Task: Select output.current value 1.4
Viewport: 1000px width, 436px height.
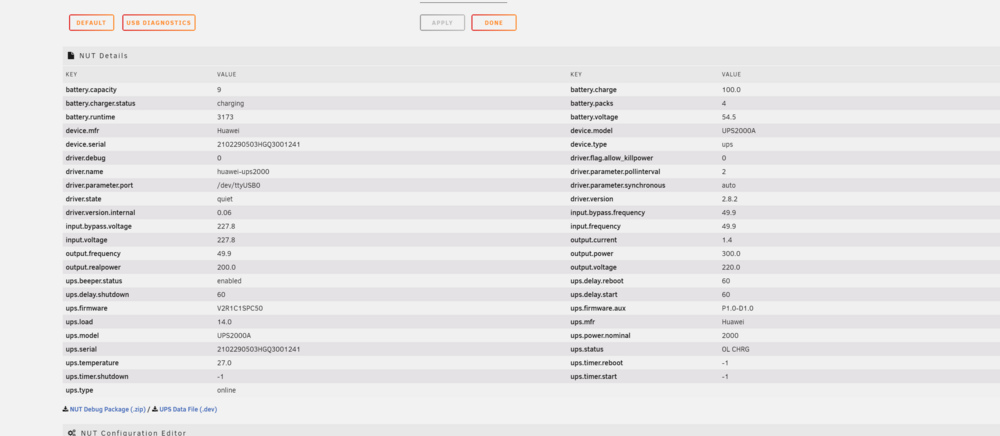Action: tap(727, 240)
